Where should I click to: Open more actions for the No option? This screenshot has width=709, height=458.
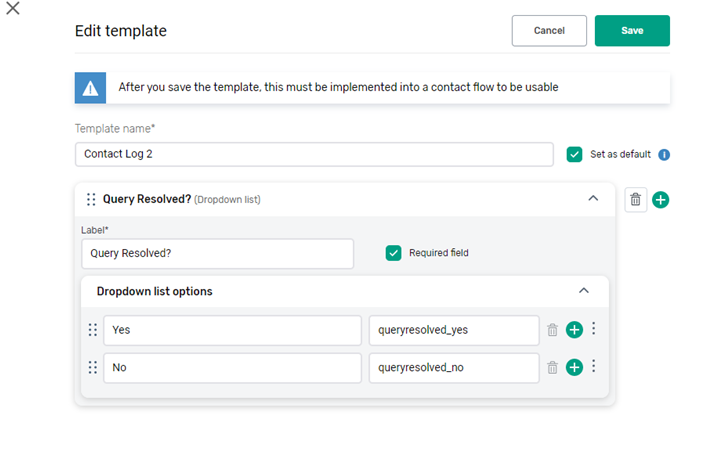click(x=594, y=367)
